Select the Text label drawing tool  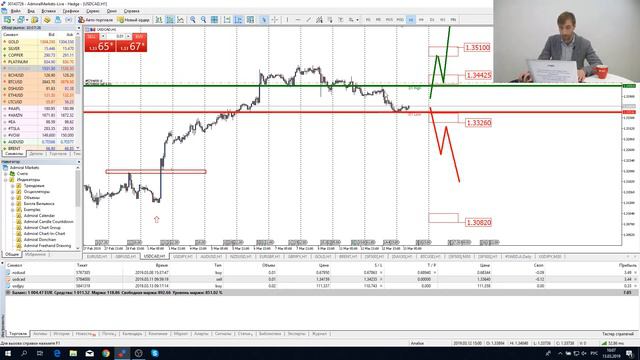pos(341,20)
